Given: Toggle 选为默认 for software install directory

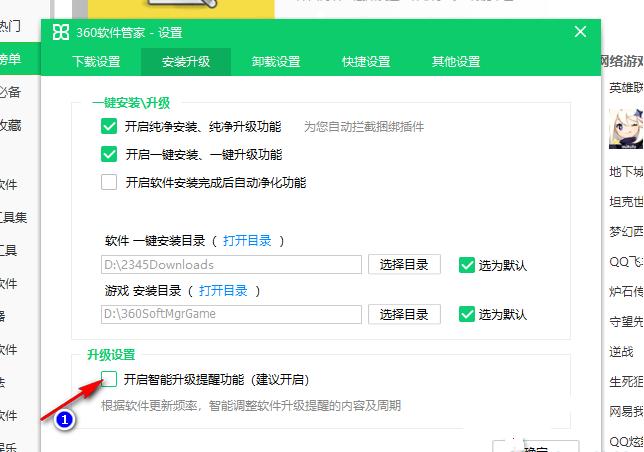Looking at the screenshot, I should [x=467, y=265].
